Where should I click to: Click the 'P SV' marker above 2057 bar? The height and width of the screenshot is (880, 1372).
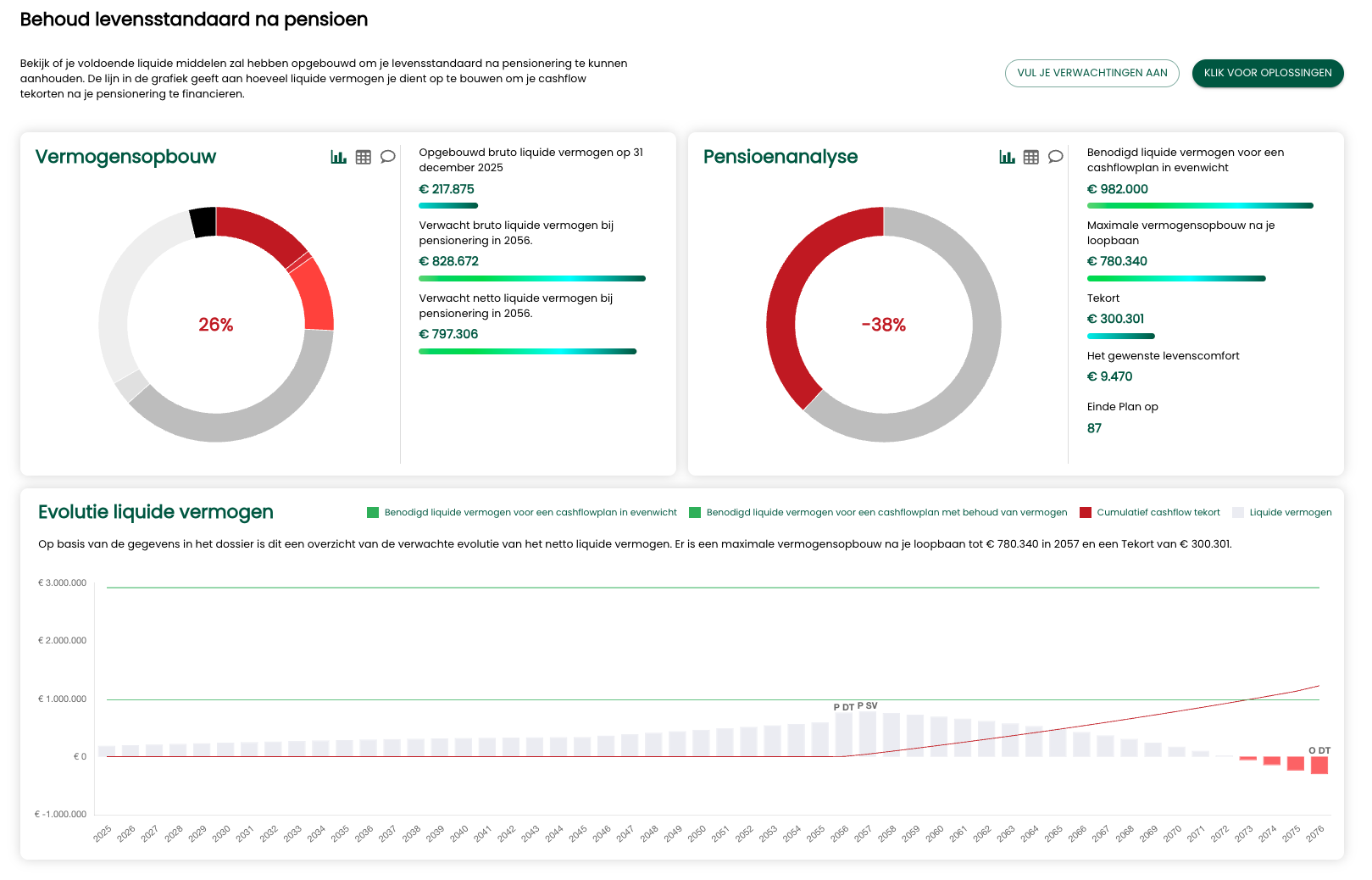867,705
